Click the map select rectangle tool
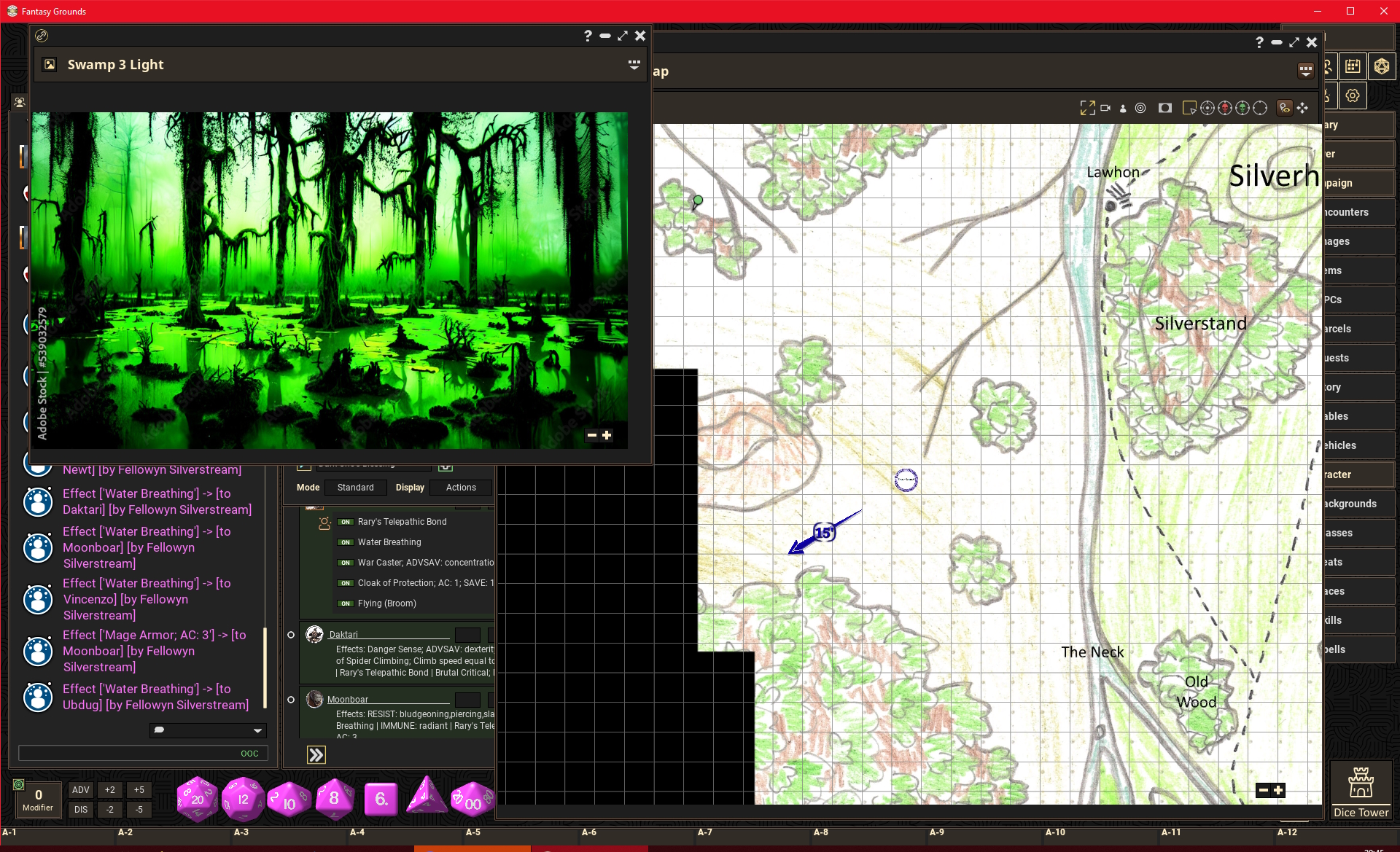 click(1189, 108)
